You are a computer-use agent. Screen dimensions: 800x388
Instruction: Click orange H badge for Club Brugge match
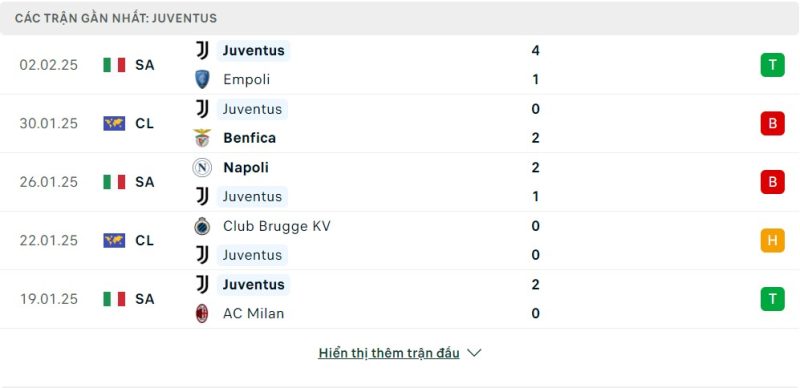(772, 240)
